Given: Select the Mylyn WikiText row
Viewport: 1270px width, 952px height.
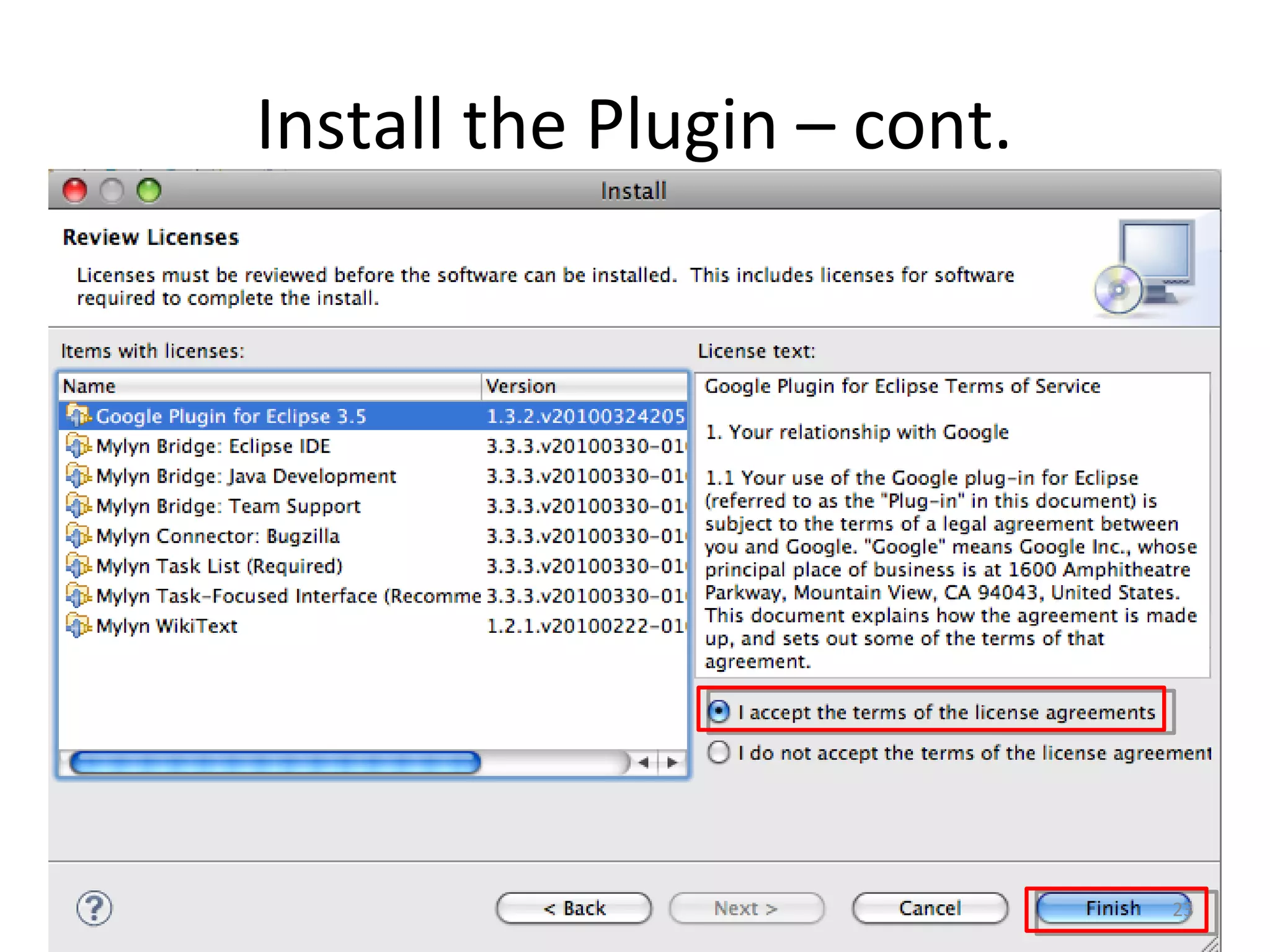Looking at the screenshot, I should (373, 625).
